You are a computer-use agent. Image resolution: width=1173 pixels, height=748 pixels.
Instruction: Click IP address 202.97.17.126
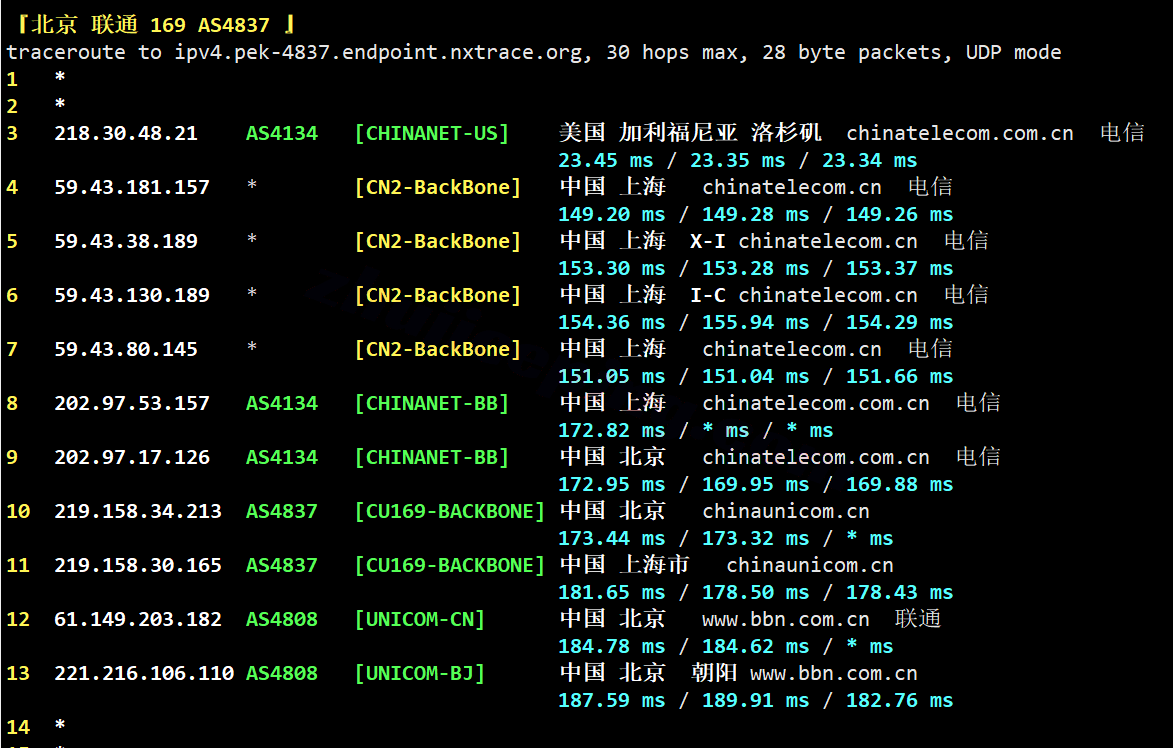(132, 457)
